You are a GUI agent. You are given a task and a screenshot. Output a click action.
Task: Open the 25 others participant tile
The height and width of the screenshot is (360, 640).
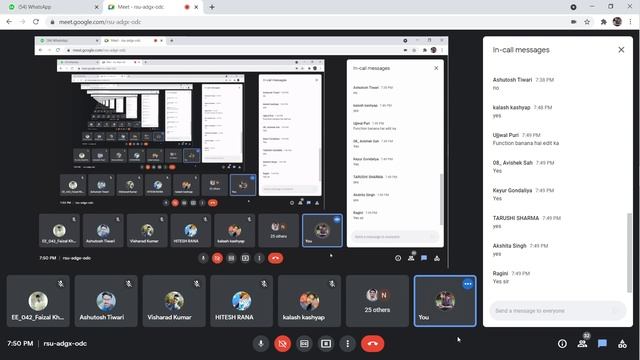coord(377,301)
